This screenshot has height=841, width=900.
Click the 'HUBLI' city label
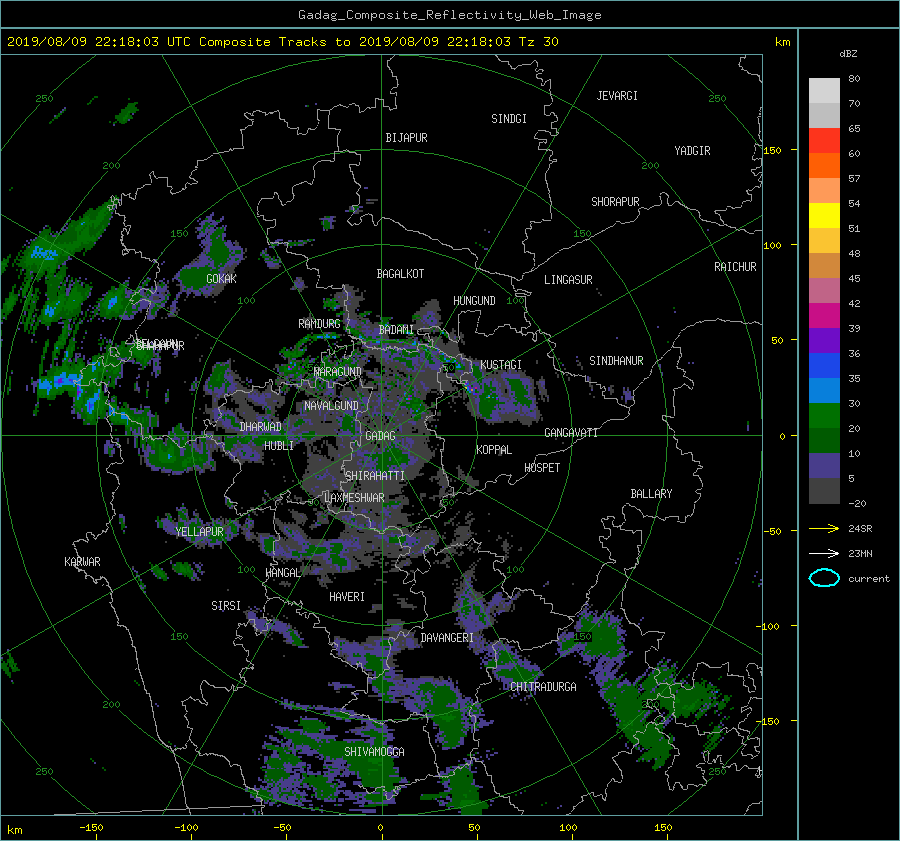(278, 446)
